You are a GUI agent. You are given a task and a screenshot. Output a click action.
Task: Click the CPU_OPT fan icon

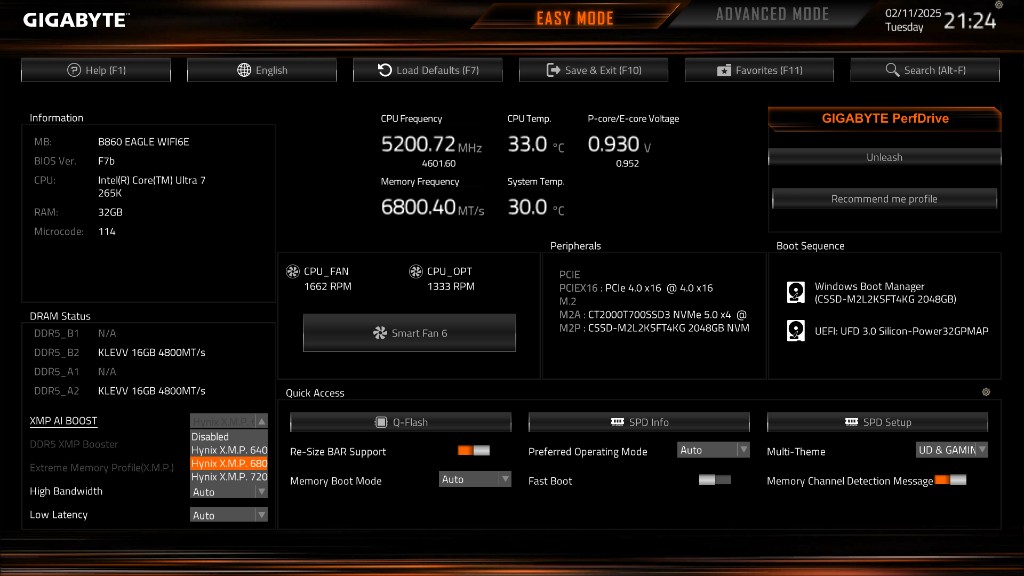tap(415, 271)
